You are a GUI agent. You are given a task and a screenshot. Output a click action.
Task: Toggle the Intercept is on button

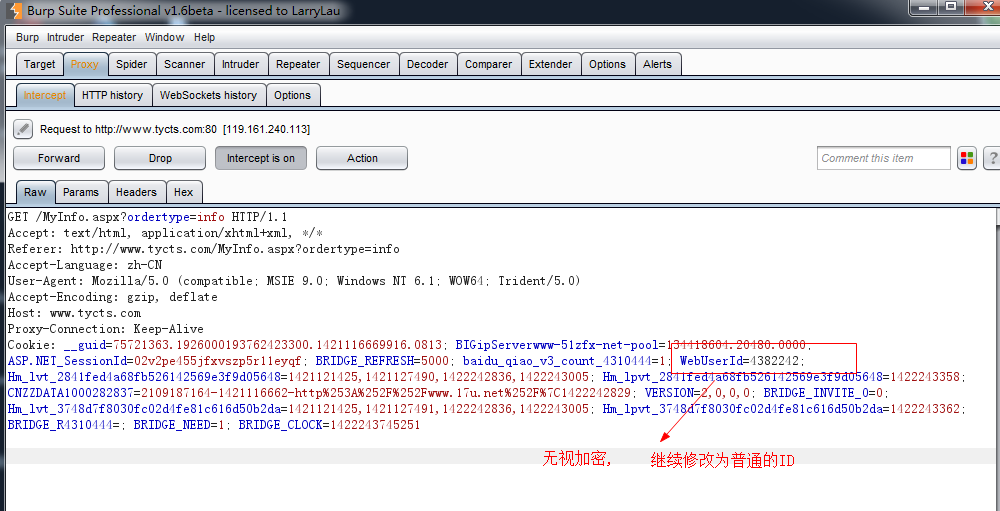pos(261,158)
